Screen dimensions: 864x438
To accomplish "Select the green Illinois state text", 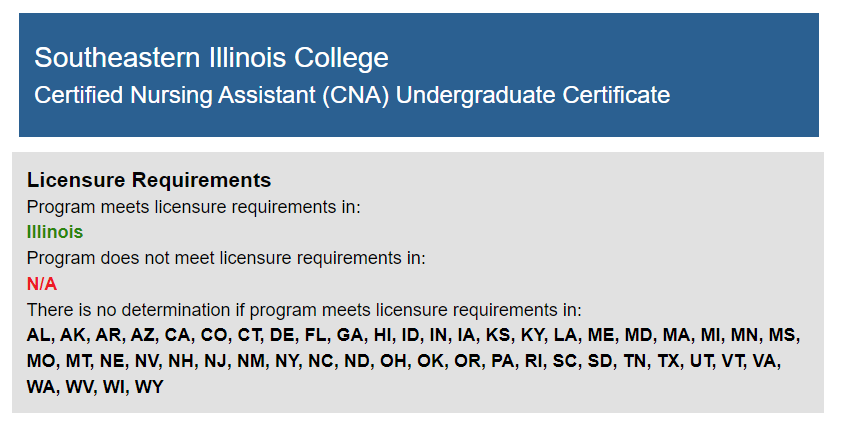I will tap(55, 232).
